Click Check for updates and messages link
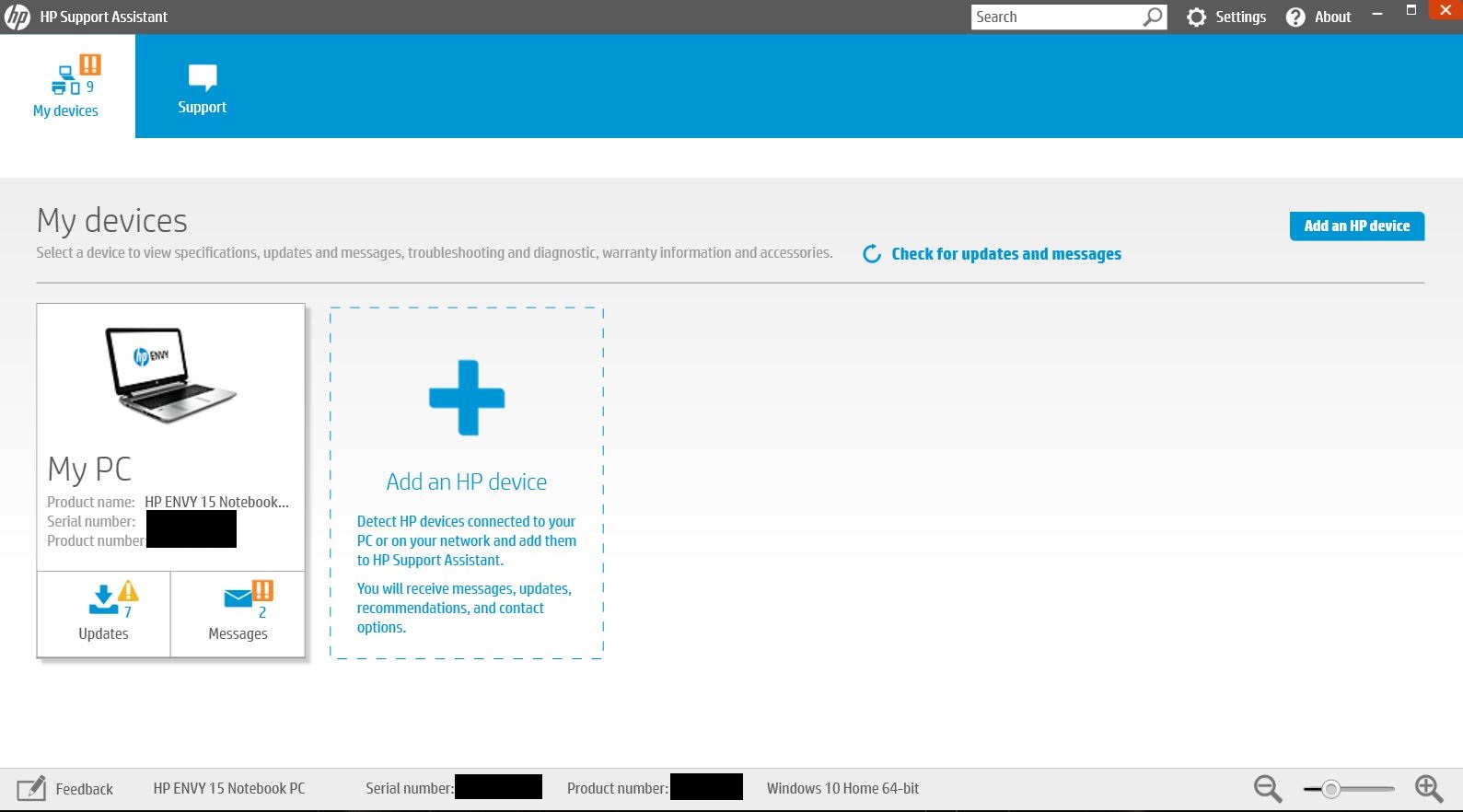This screenshot has height=812, width=1463. [x=1006, y=254]
